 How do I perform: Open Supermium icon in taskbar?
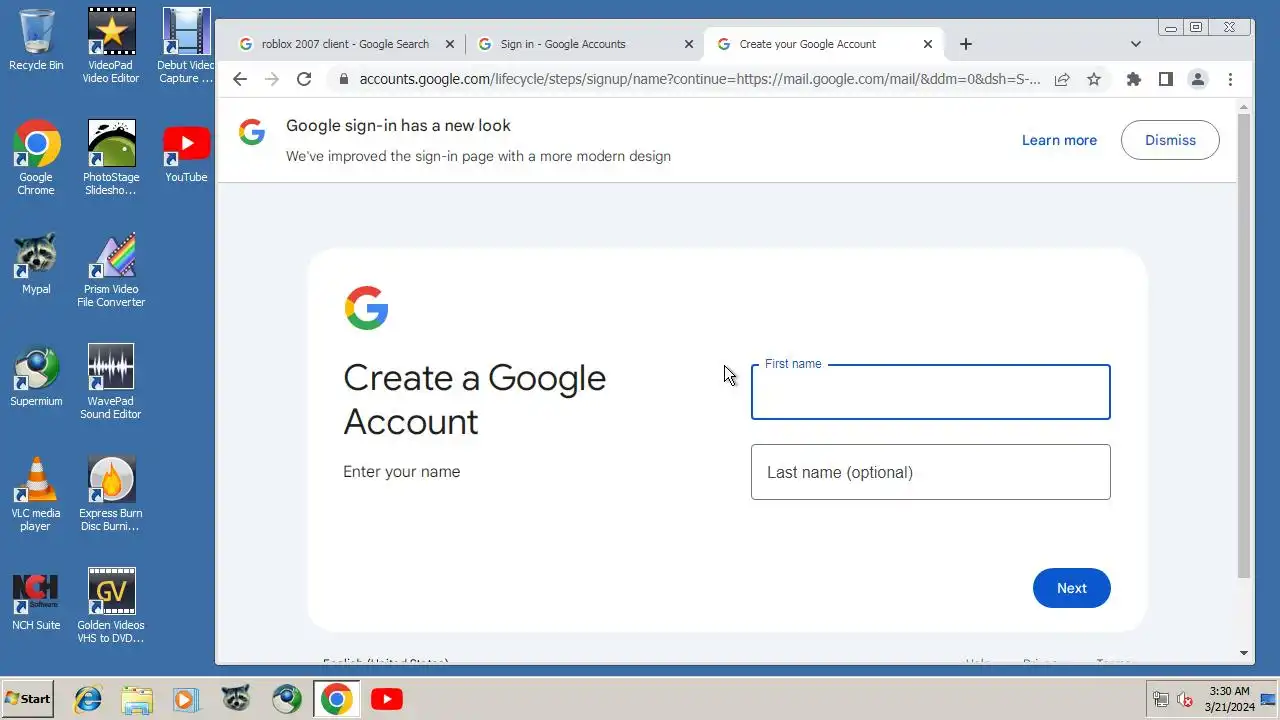(x=287, y=699)
